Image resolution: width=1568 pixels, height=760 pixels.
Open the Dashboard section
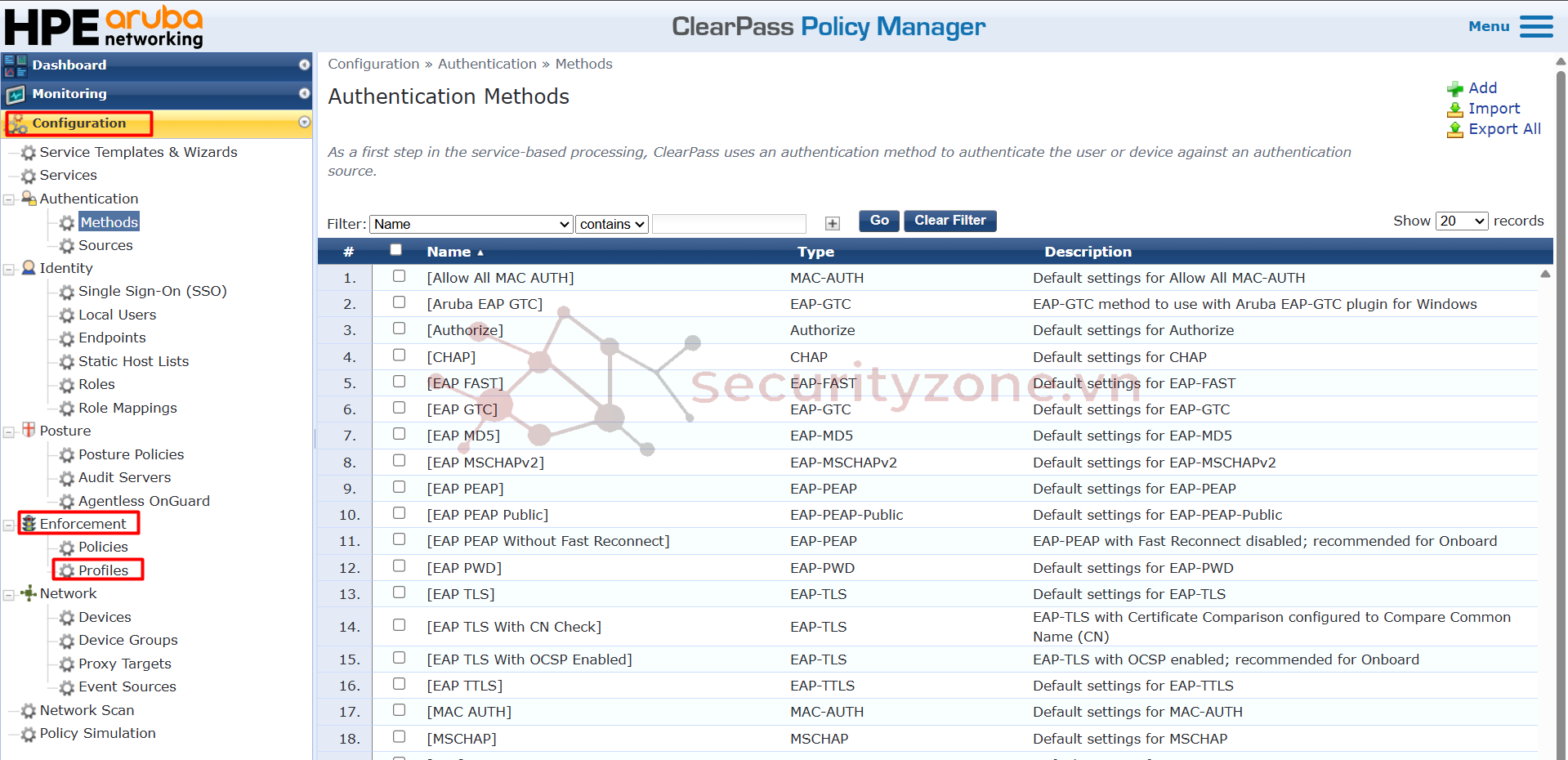156,65
